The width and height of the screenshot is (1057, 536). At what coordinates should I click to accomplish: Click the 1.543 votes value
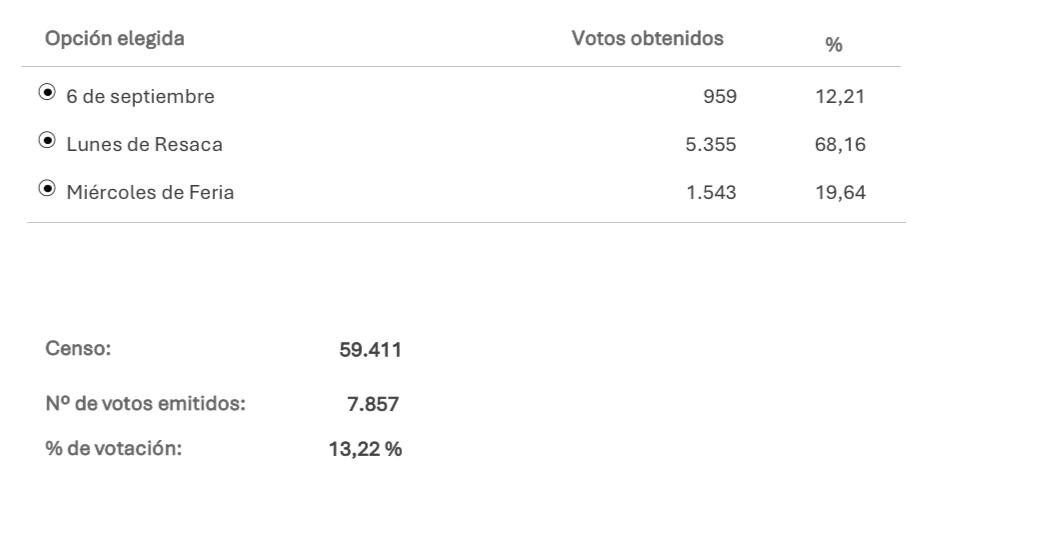pos(711,192)
